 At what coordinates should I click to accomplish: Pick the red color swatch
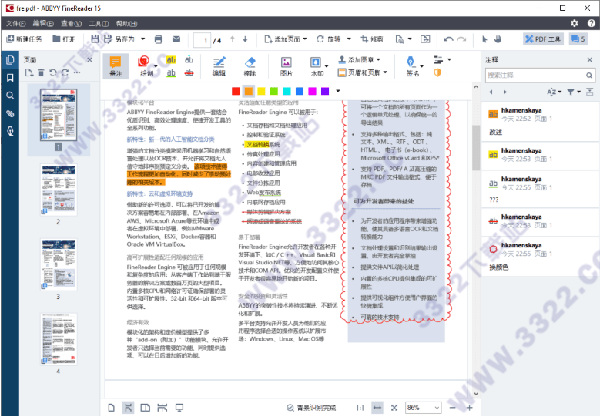236,91
